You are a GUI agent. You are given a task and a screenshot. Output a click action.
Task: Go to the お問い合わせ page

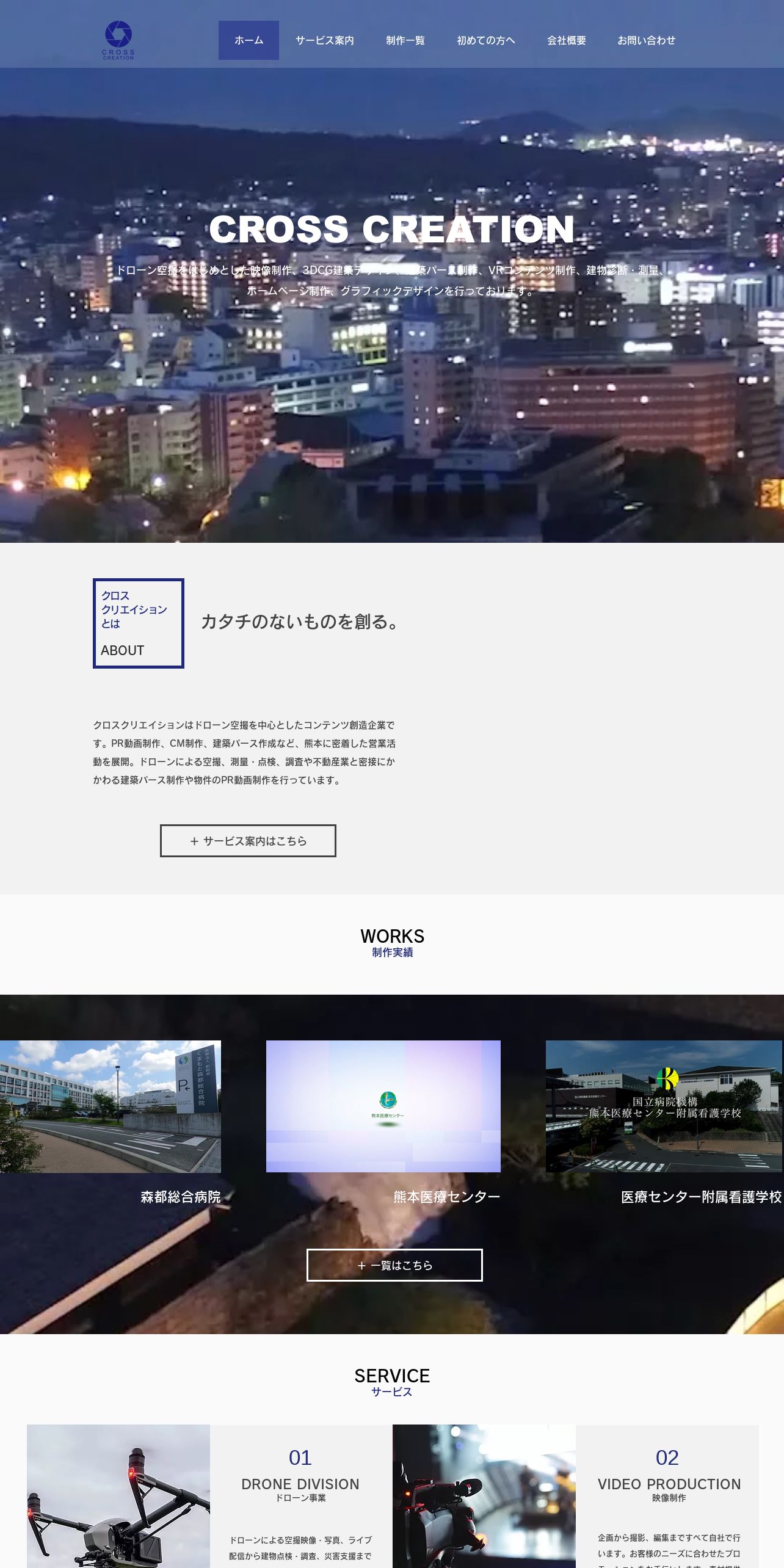[647, 40]
